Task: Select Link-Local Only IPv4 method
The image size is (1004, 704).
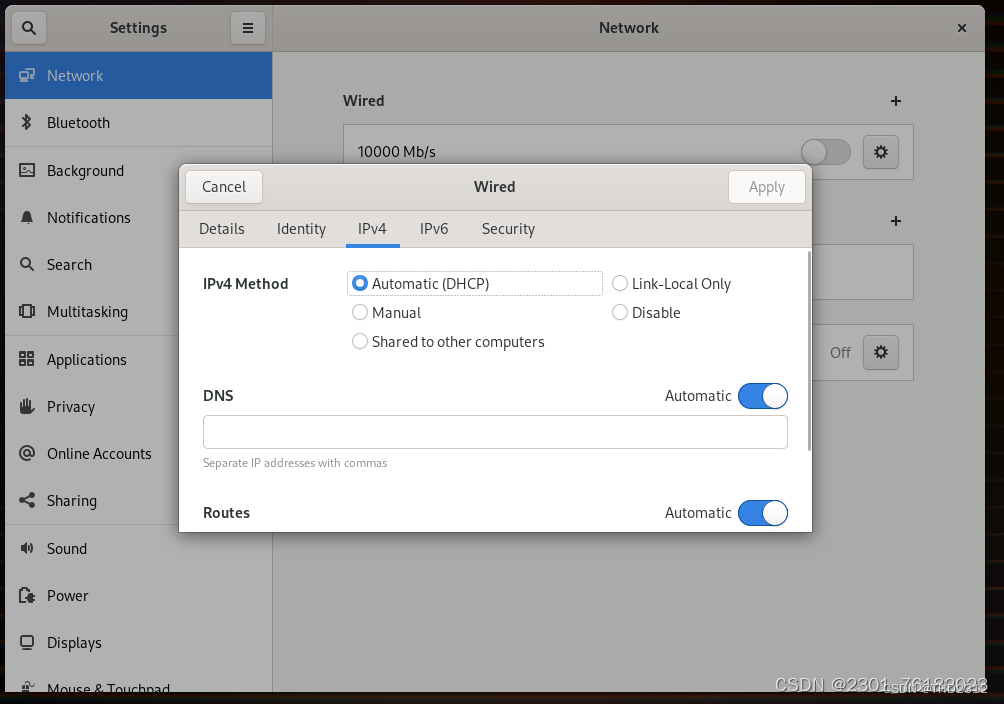Action: 671,283
